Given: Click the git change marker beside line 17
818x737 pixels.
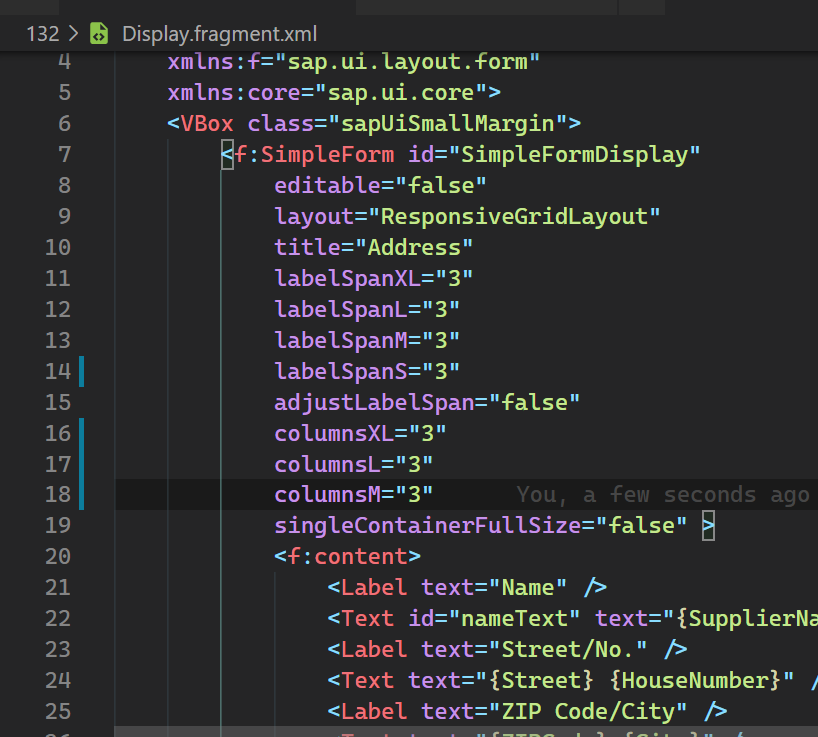Looking at the screenshot, I should (x=81, y=464).
